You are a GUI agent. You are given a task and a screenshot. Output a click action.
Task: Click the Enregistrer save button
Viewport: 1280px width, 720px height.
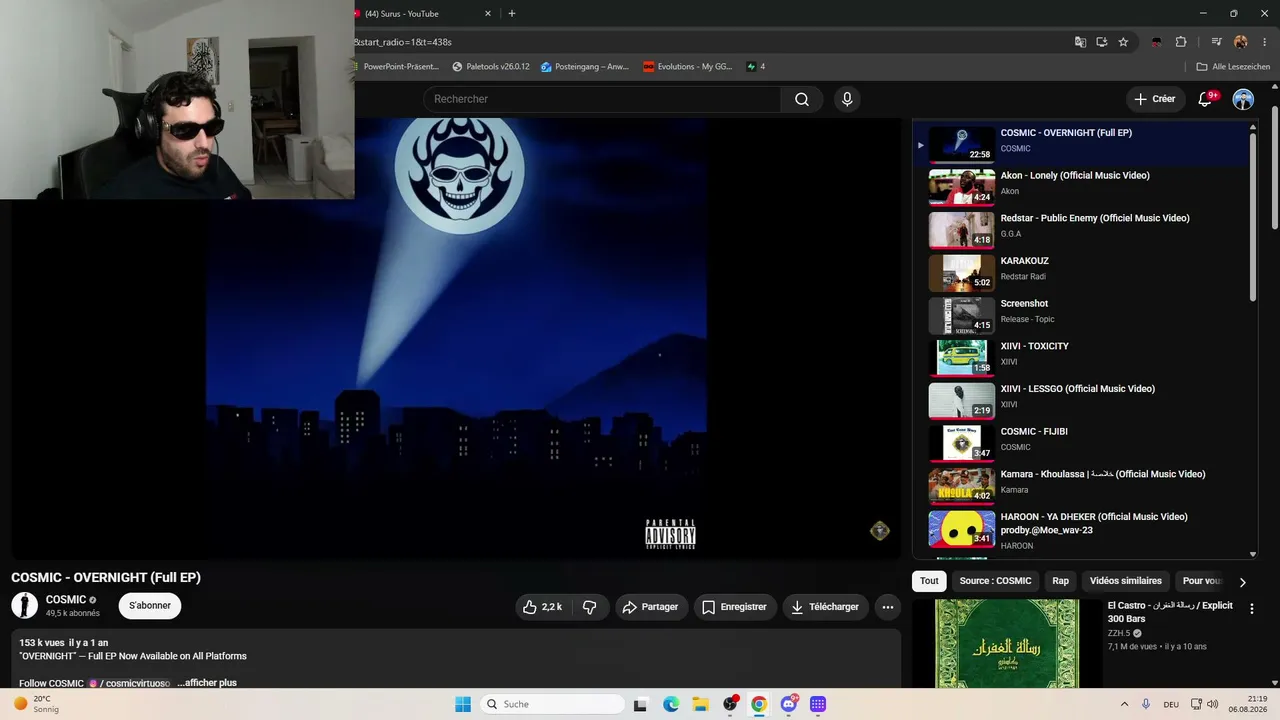pos(734,607)
